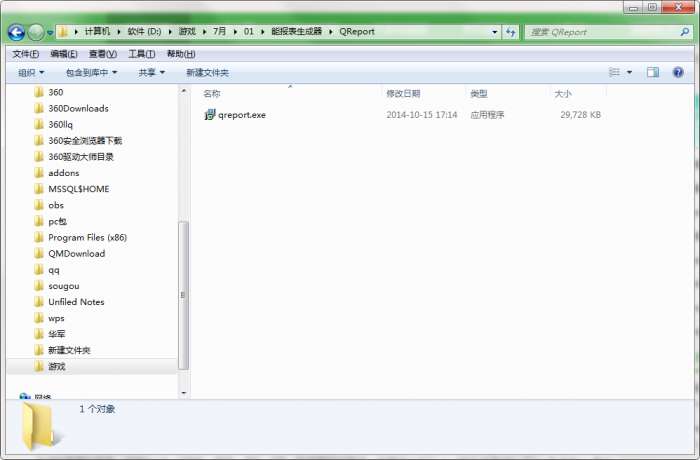Click the Back navigation arrow button
700x460 pixels.
pos(17,32)
